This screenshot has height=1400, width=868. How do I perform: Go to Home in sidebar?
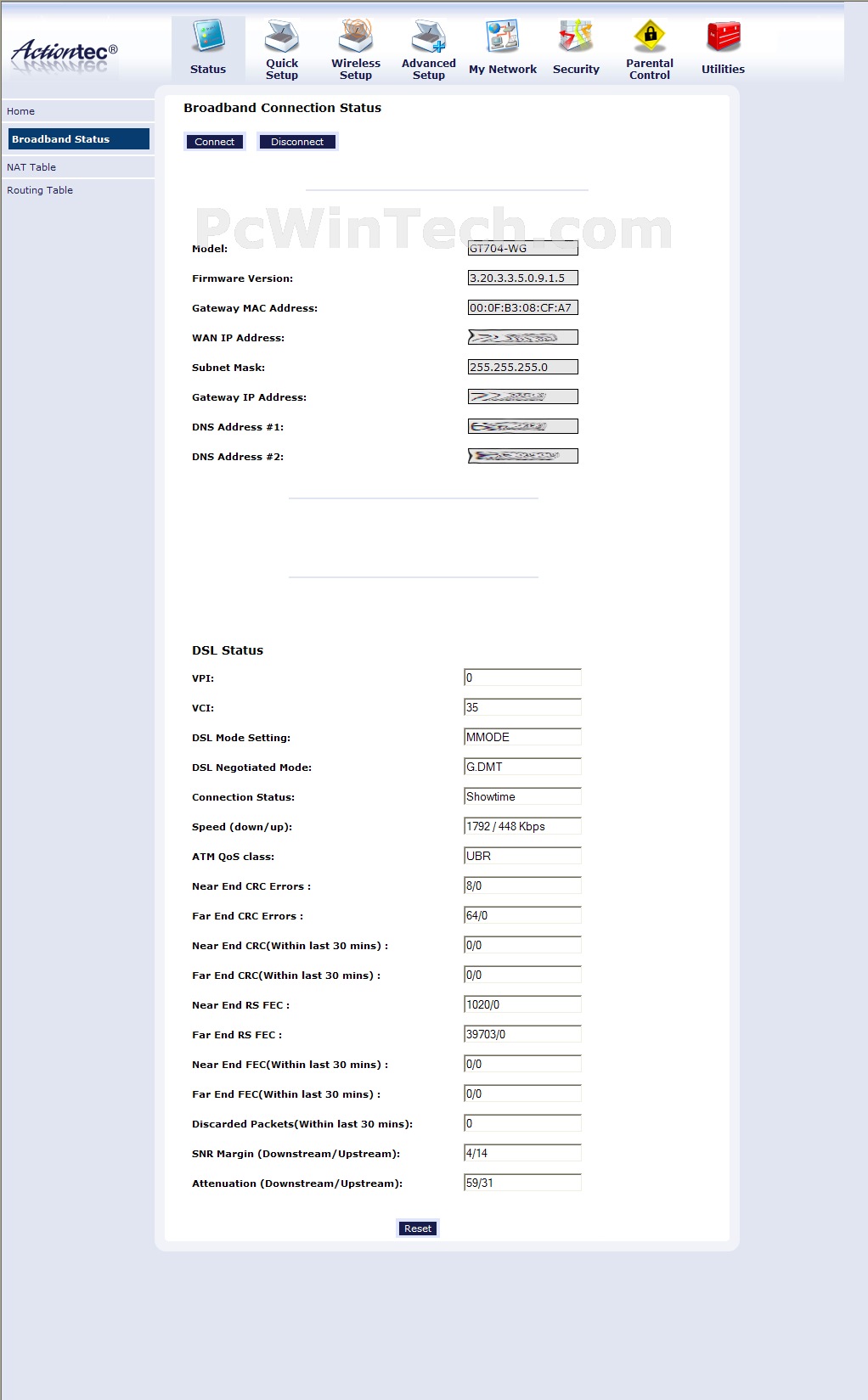[21, 111]
